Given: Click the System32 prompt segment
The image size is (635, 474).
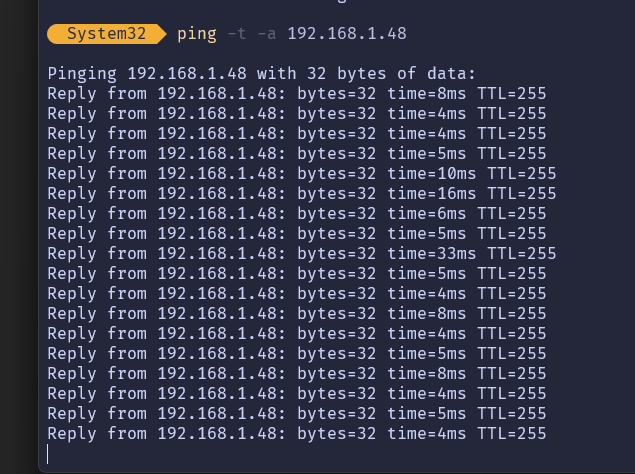Looking at the screenshot, I should tap(107, 34).
